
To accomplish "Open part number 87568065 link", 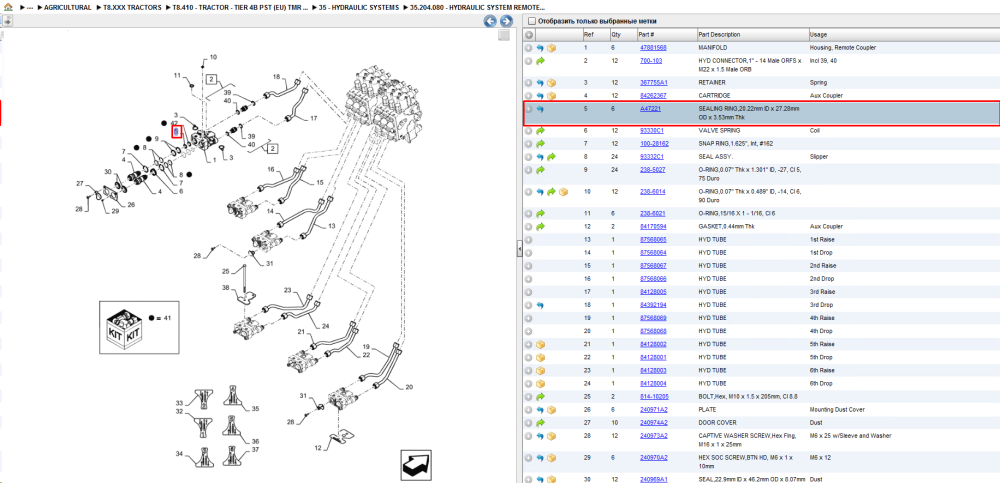I will click(x=653, y=240).
